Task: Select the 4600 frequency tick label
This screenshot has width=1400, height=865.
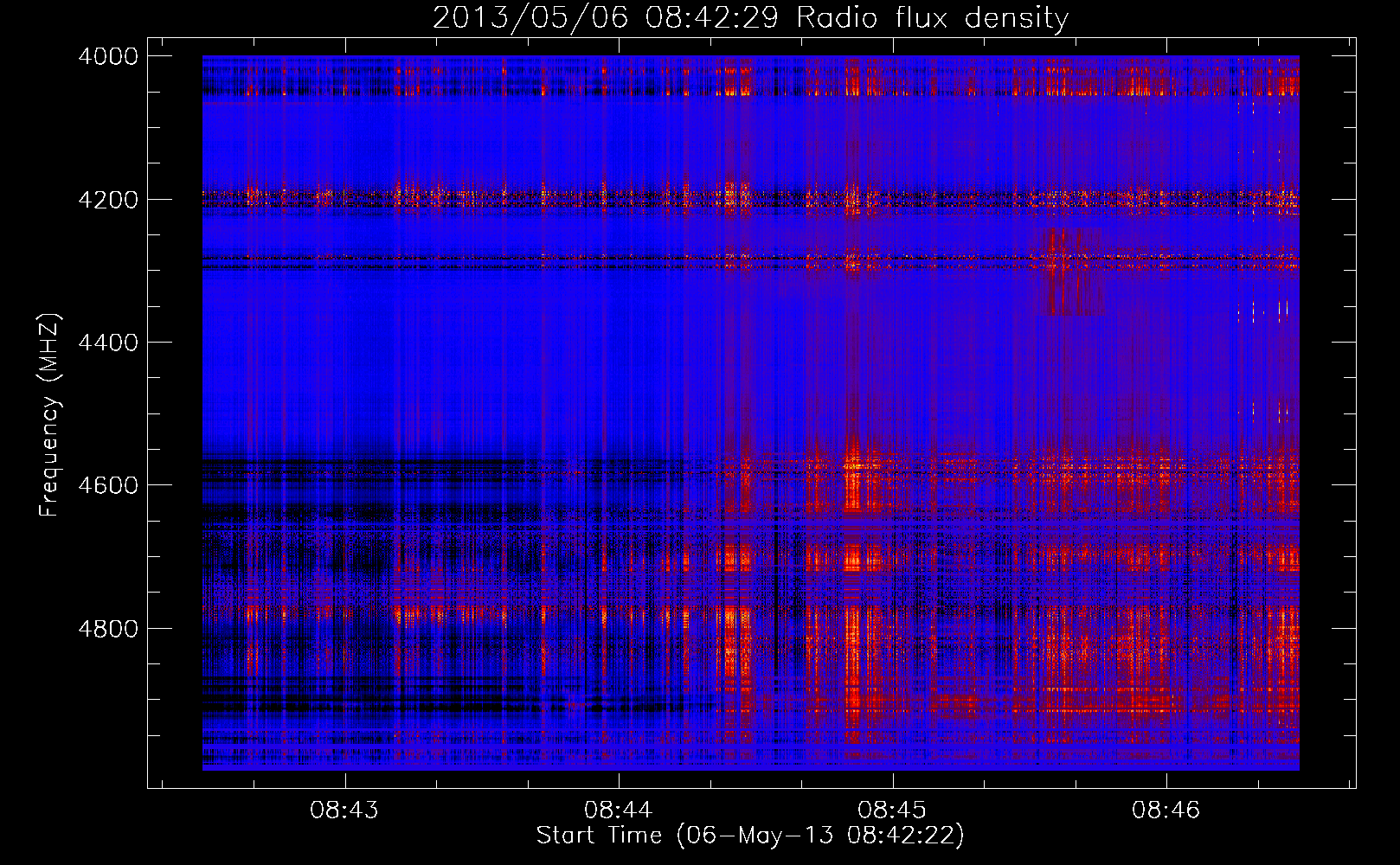Action: point(108,485)
